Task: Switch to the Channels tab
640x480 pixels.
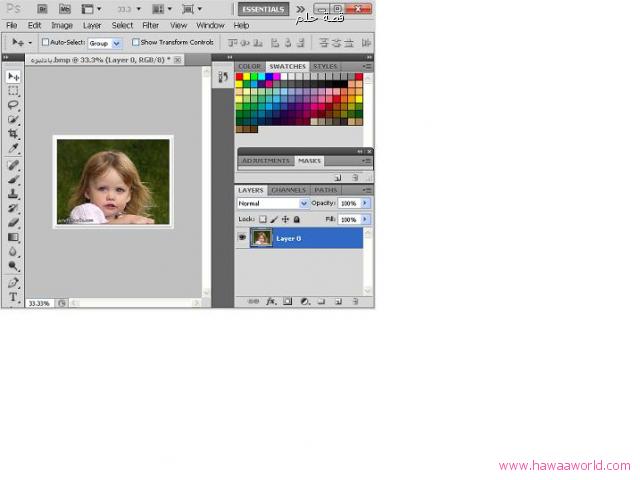Action: [x=288, y=189]
